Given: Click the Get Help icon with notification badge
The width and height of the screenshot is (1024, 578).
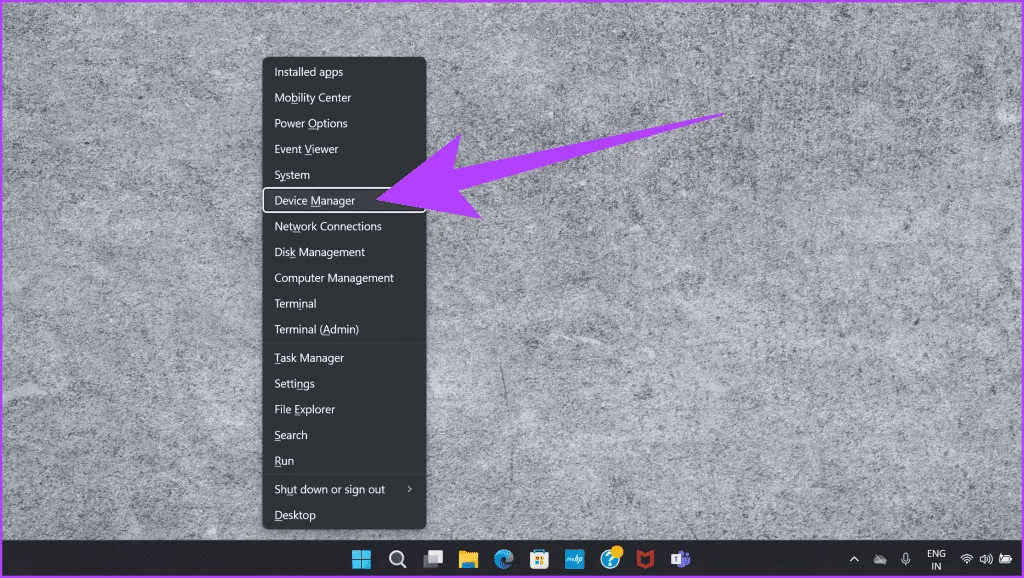Looking at the screenshot, I should click(x=611, y=559).
